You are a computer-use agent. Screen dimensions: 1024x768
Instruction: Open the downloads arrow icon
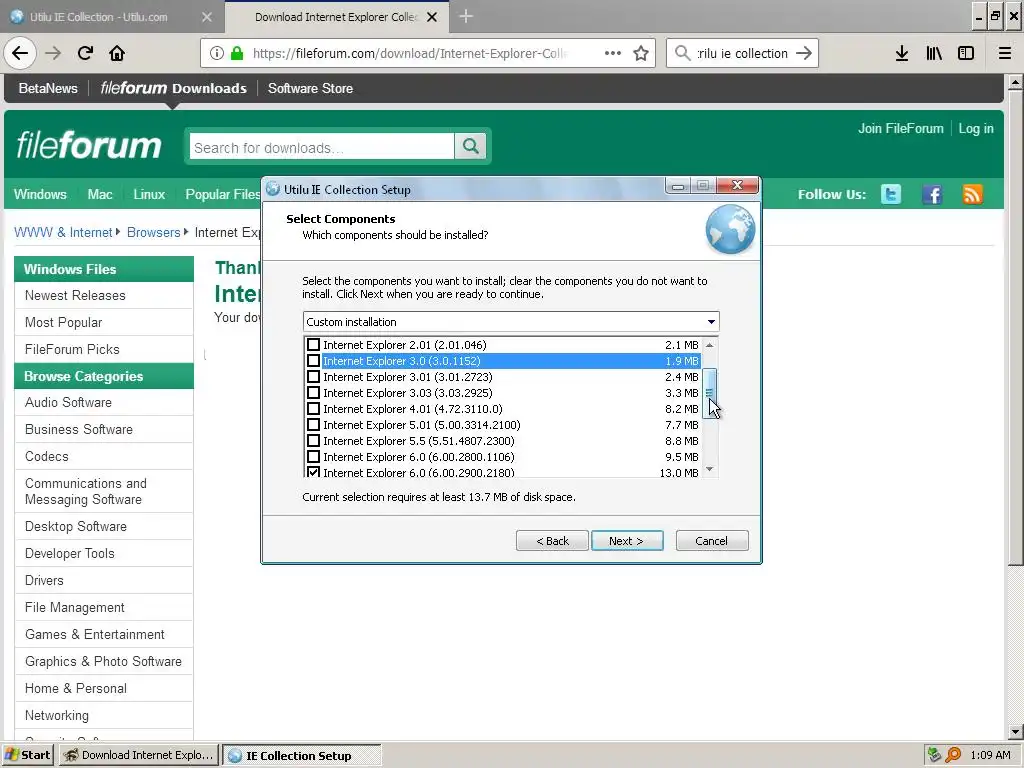pyautogui.click(x=902, y=54)
